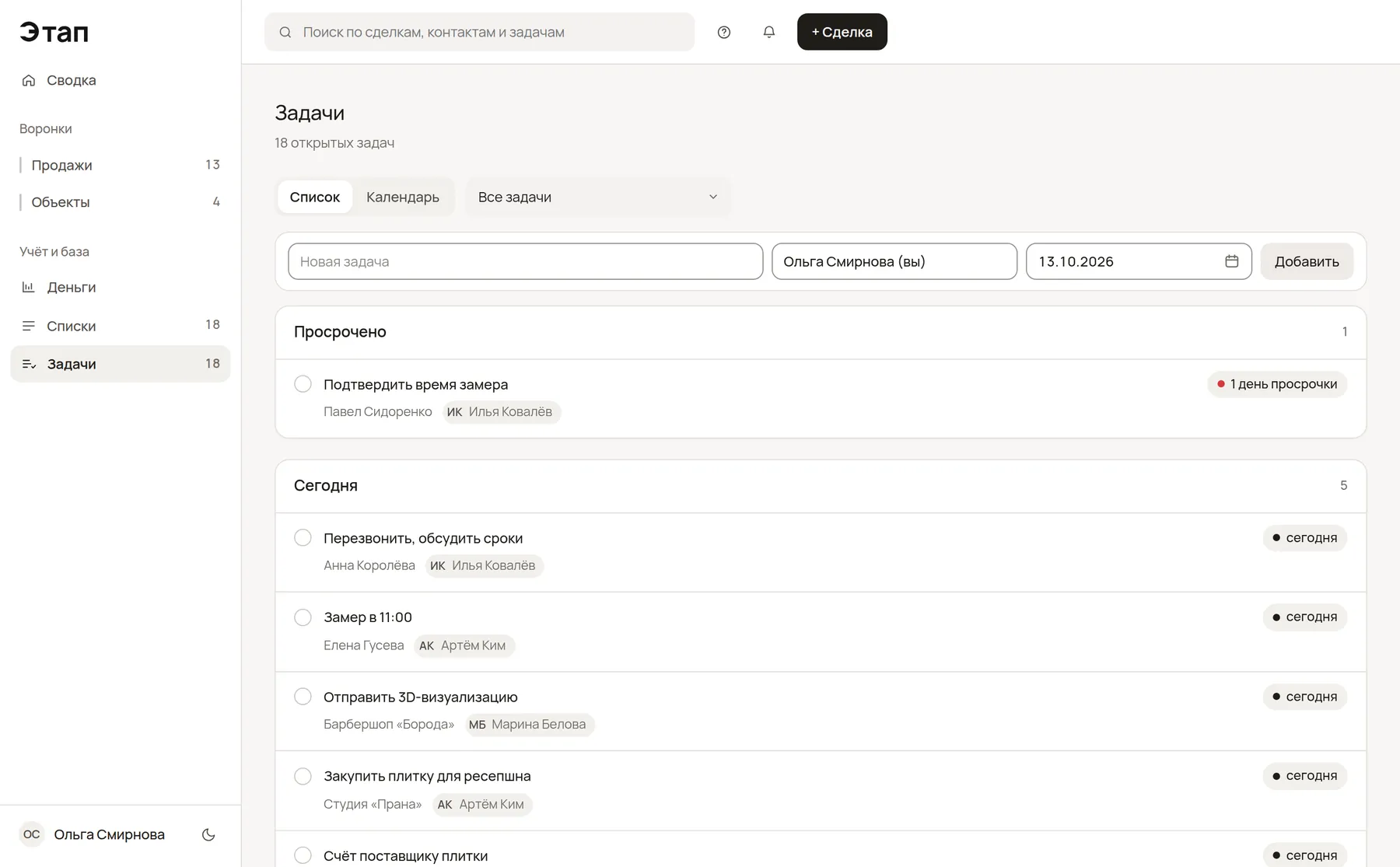Image resolution: width=1400 pixels, height=867 pixels.
Task: Click the Деньги chart icon
Action: point(29,287)
